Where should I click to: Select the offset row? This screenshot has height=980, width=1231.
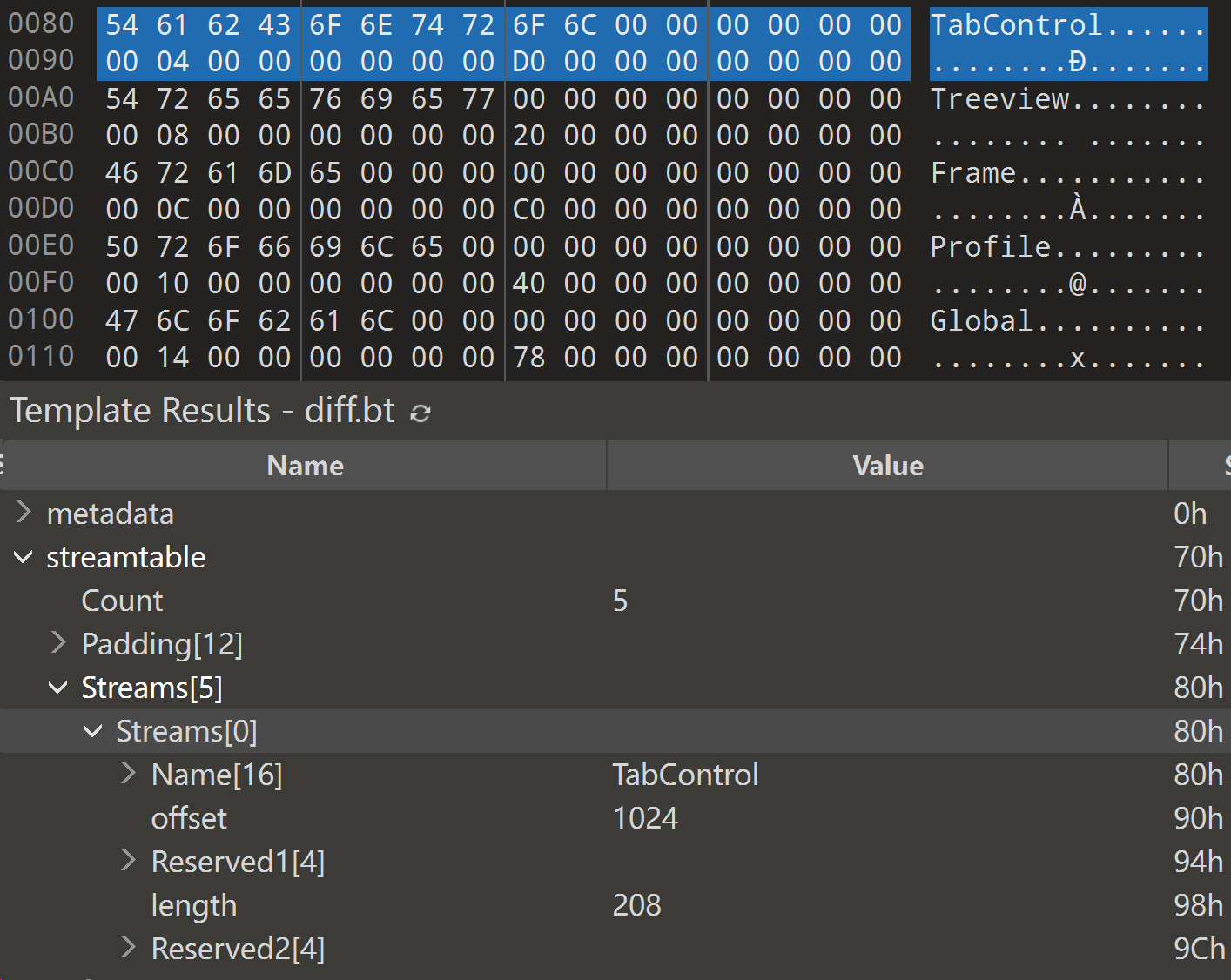(189, 818)
